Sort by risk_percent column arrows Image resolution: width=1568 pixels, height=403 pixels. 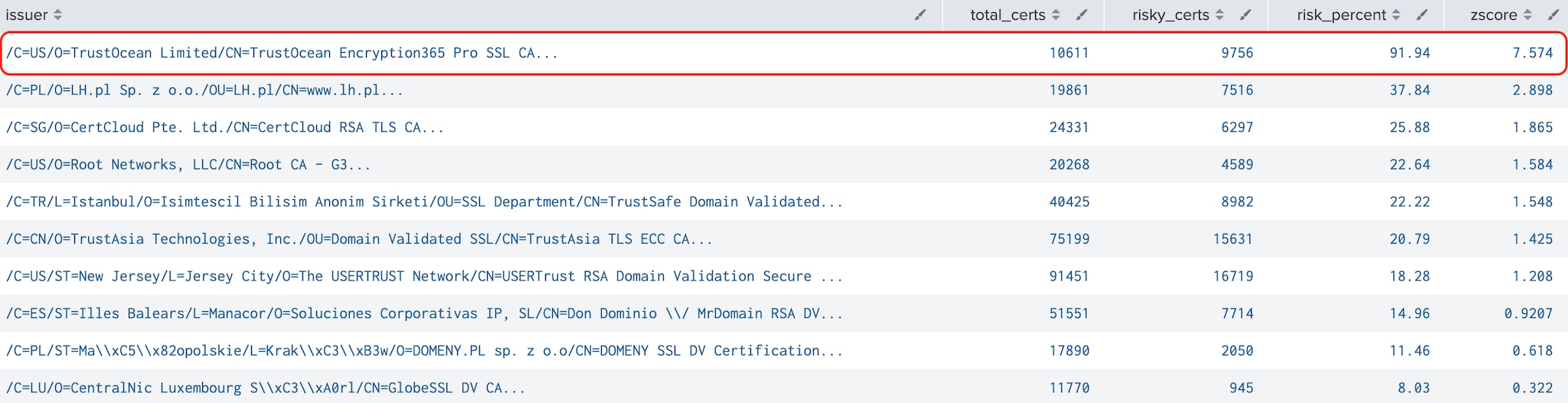coord(1396,15)
